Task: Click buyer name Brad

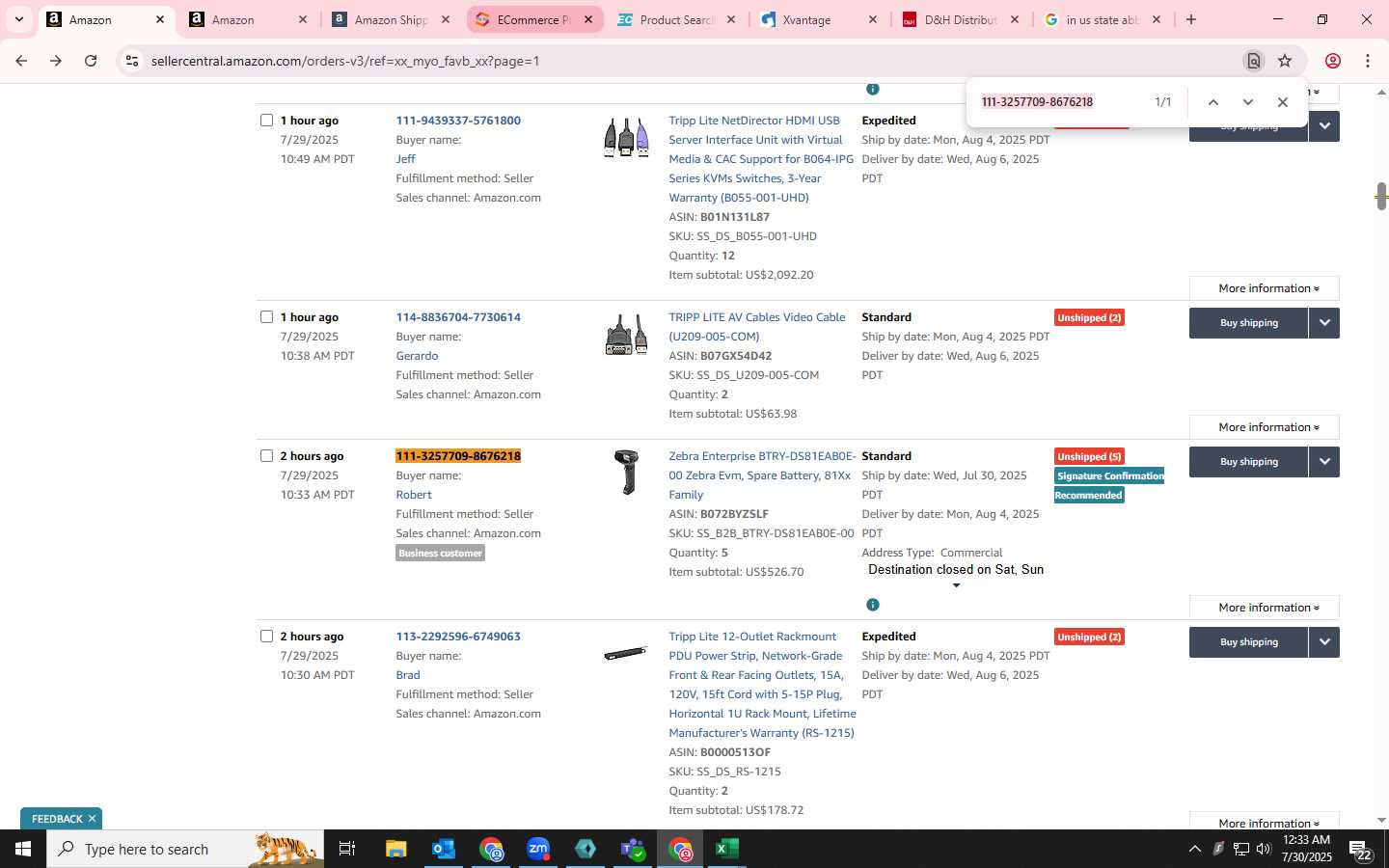Action: pyautogui.click(x=408, y=675)
